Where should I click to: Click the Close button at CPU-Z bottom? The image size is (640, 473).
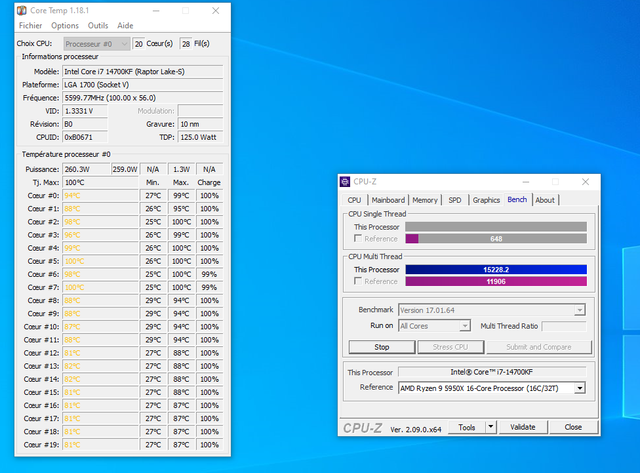click(x=573, y=427)
